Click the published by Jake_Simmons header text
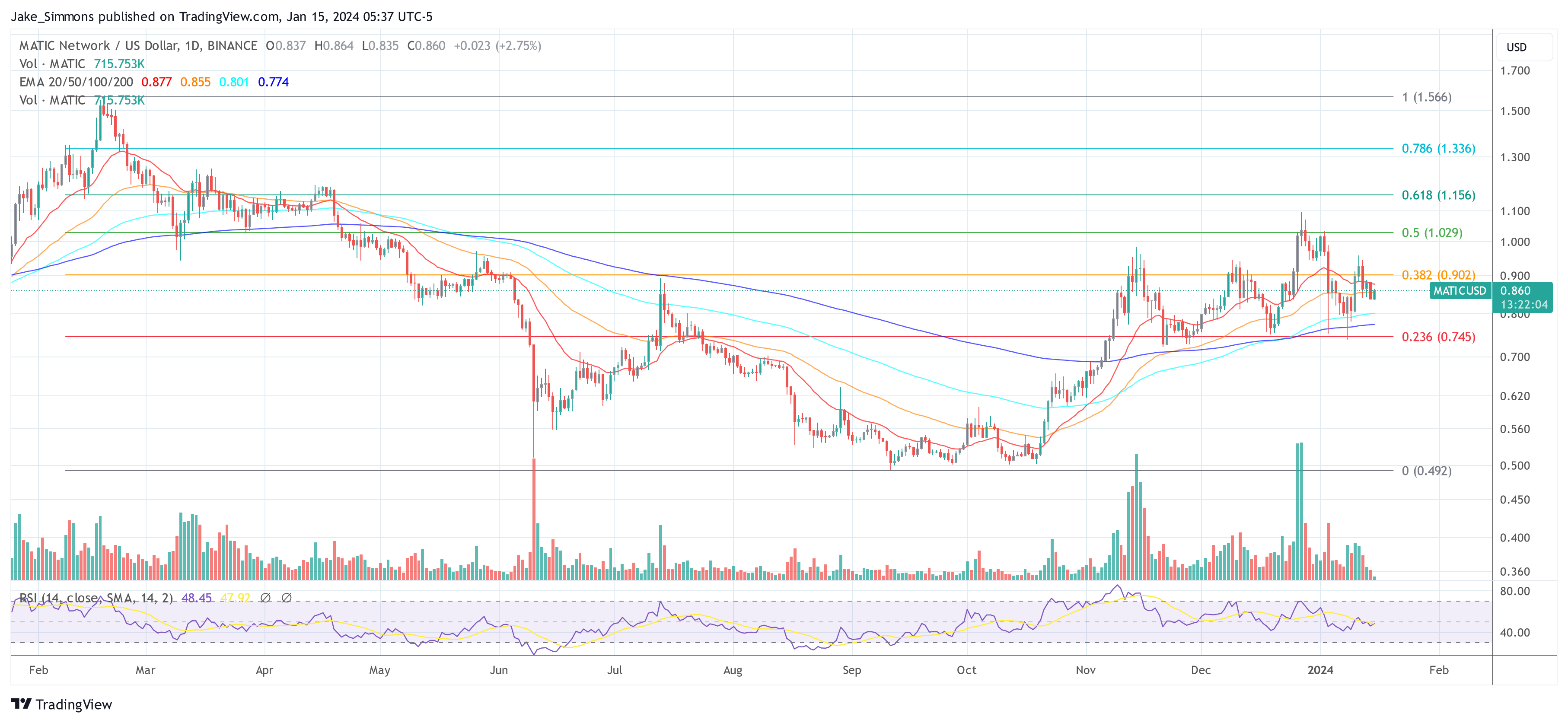 click(x=222, y=16)
